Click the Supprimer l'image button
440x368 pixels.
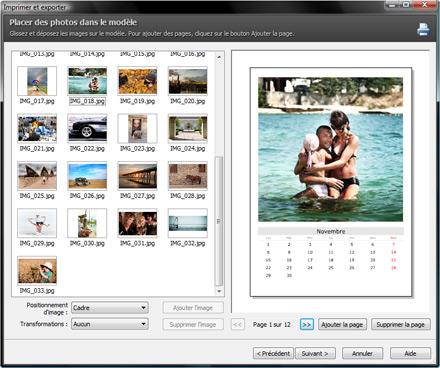(193, 324)
